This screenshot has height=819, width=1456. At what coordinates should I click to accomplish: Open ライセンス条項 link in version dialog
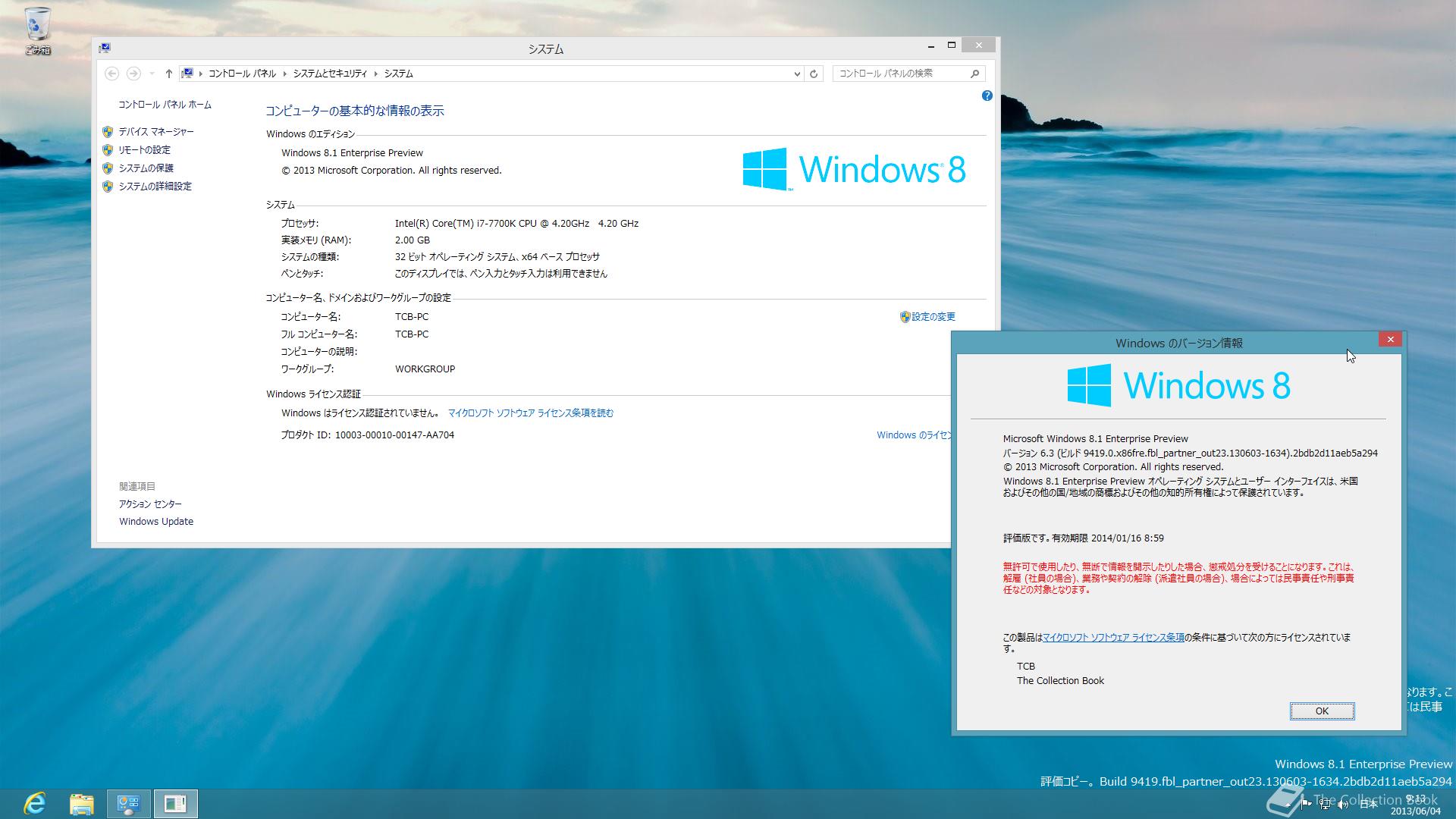pyautogui.click(x=1113, y=638)
